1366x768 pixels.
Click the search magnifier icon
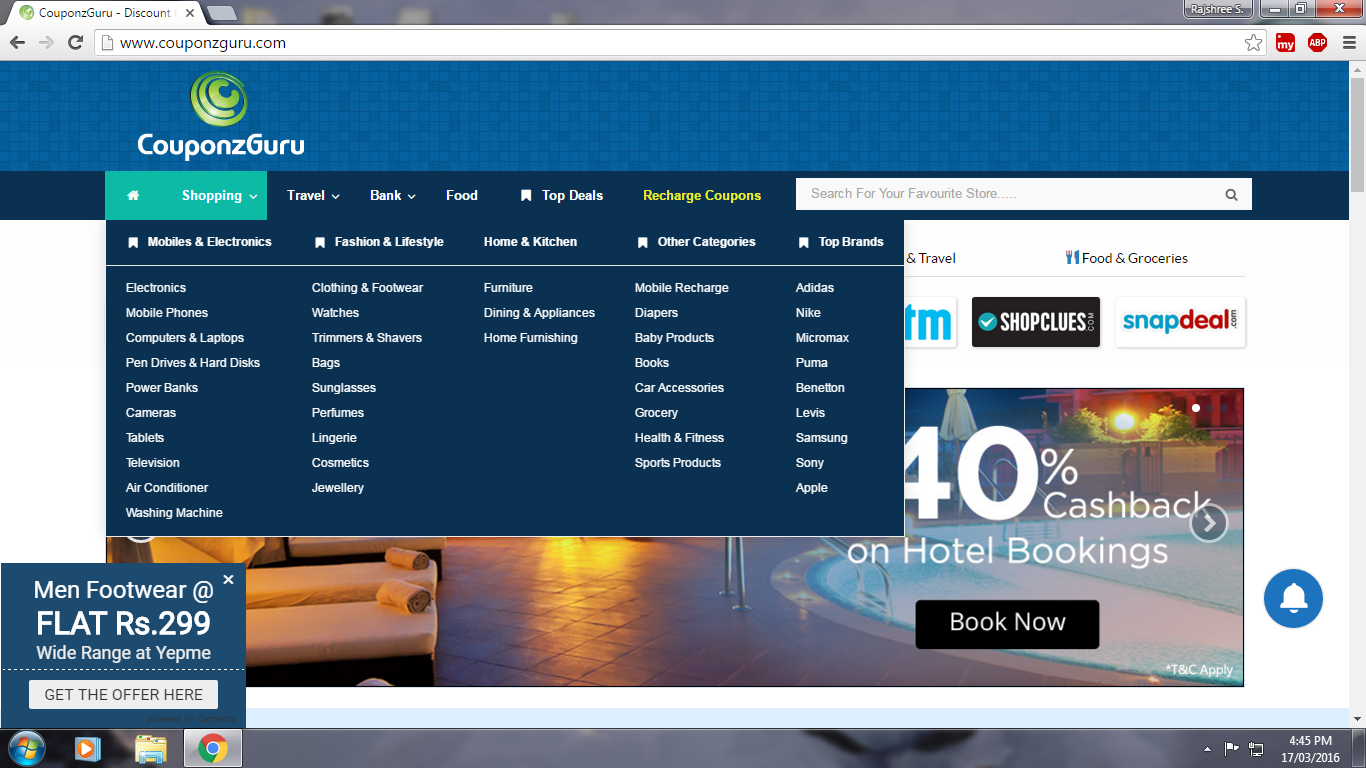point(1231,195)
